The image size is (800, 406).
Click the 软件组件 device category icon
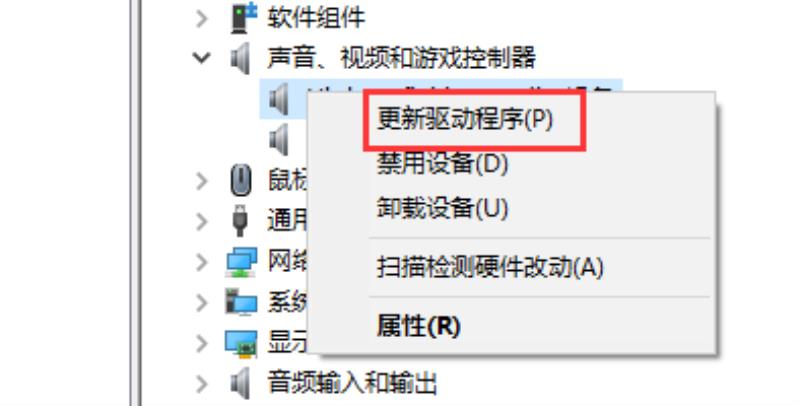coord(243,17)
